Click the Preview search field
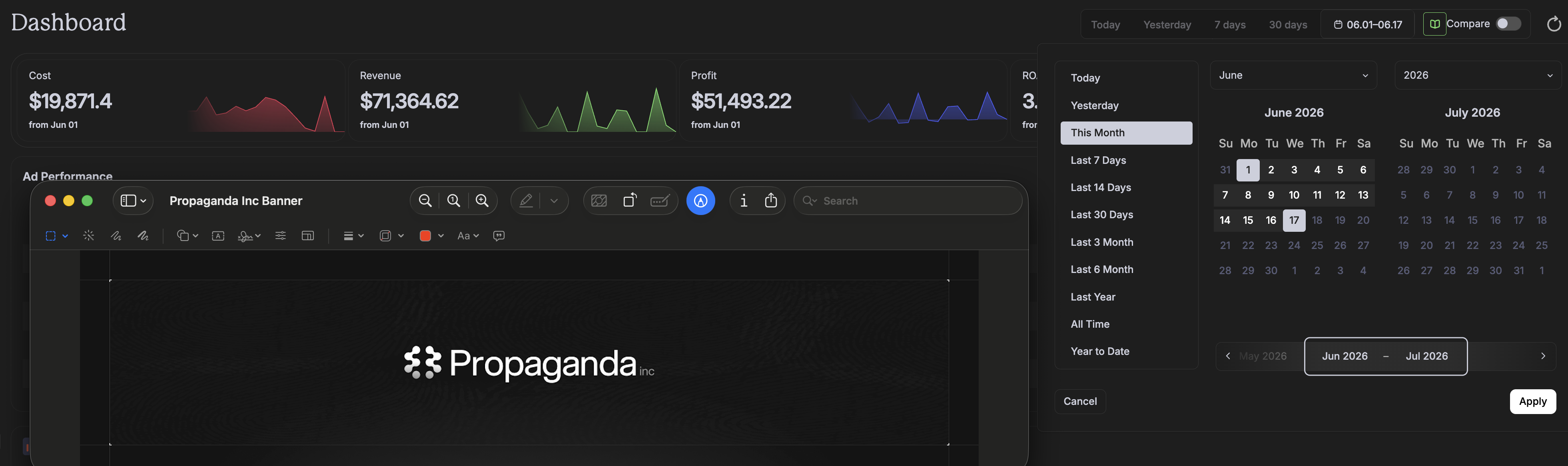 (908, 201)
